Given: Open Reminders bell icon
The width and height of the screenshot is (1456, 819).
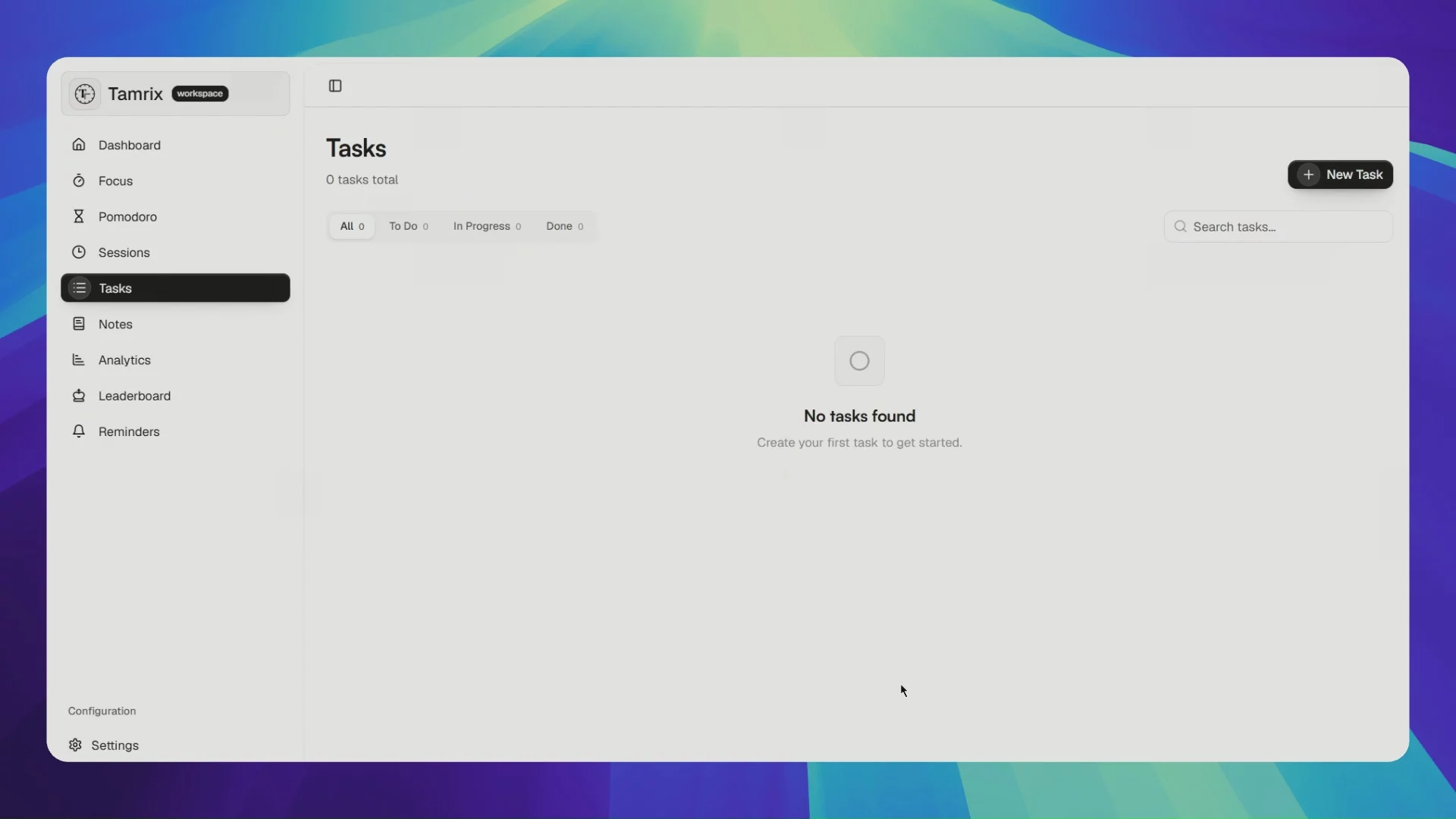Looking at the screenshot, I should tap(79, 431).
